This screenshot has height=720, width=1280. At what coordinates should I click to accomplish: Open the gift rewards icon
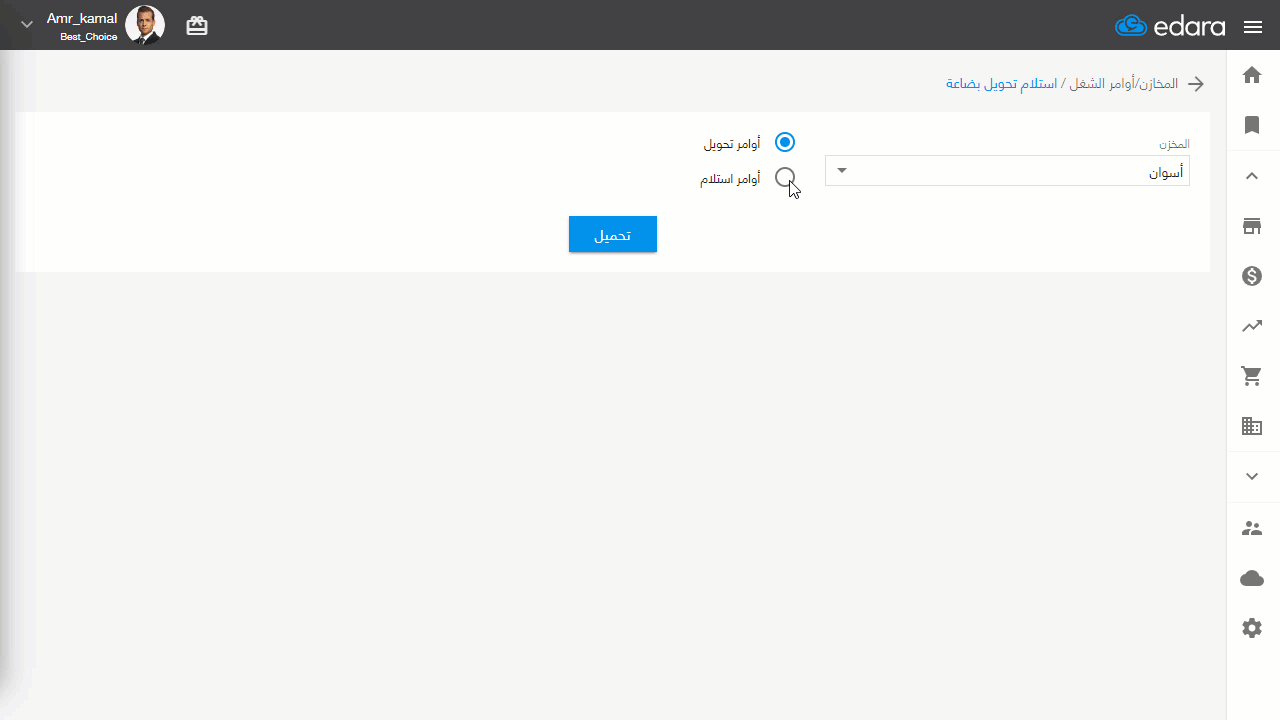click(197, 26)
